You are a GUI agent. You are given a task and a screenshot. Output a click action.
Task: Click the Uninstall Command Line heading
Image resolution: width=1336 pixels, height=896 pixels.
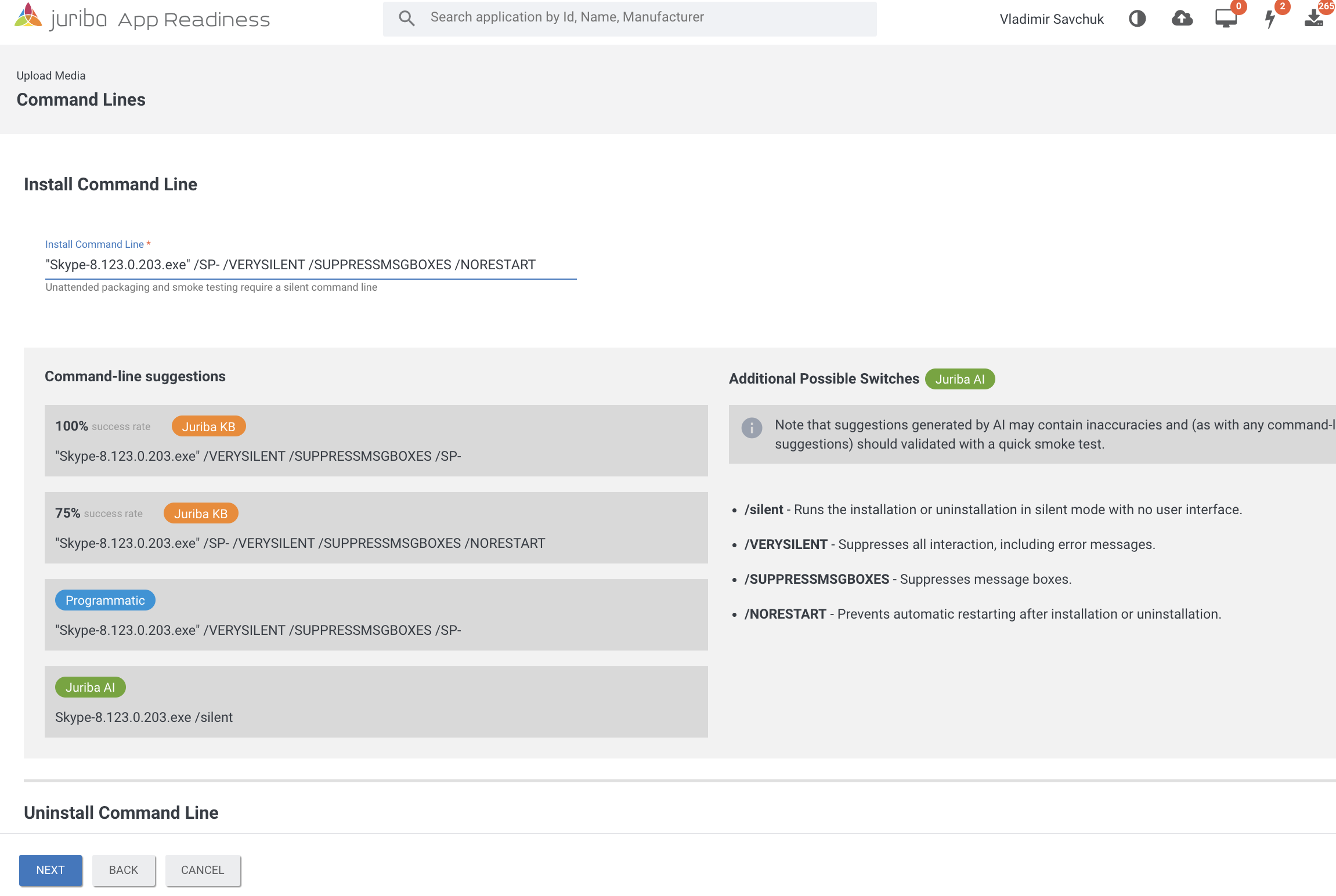pyautogui.click(x=121, y=812)
